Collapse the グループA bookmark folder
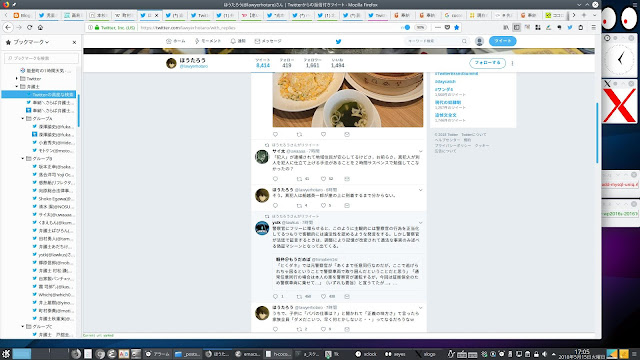 23,118
